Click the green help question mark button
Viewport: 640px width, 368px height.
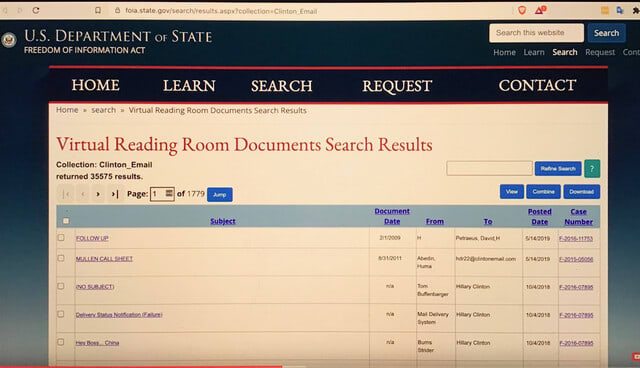click(x=592, y=168)
